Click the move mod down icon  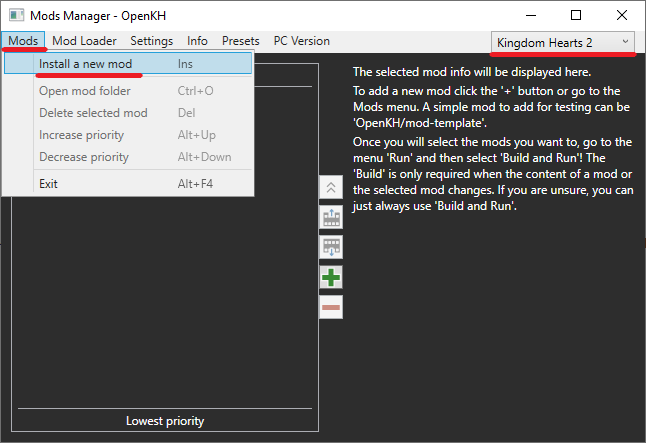click(331, 247)
